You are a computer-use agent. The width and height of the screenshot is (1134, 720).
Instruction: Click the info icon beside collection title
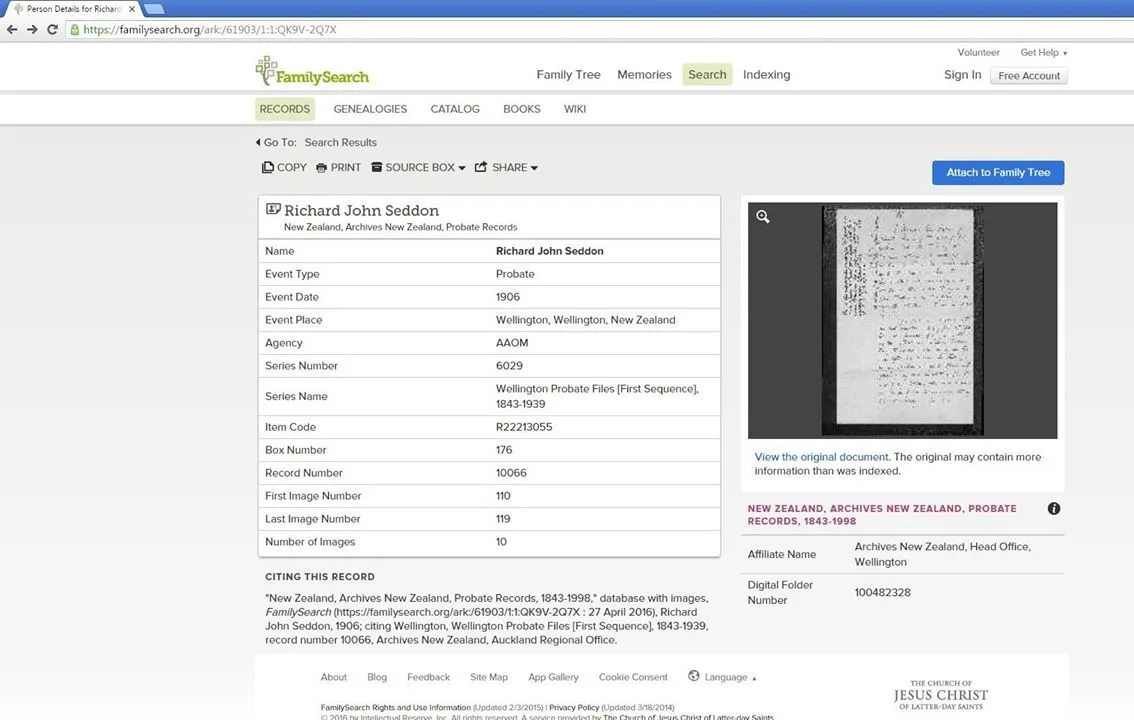(x=1054, y=508)
